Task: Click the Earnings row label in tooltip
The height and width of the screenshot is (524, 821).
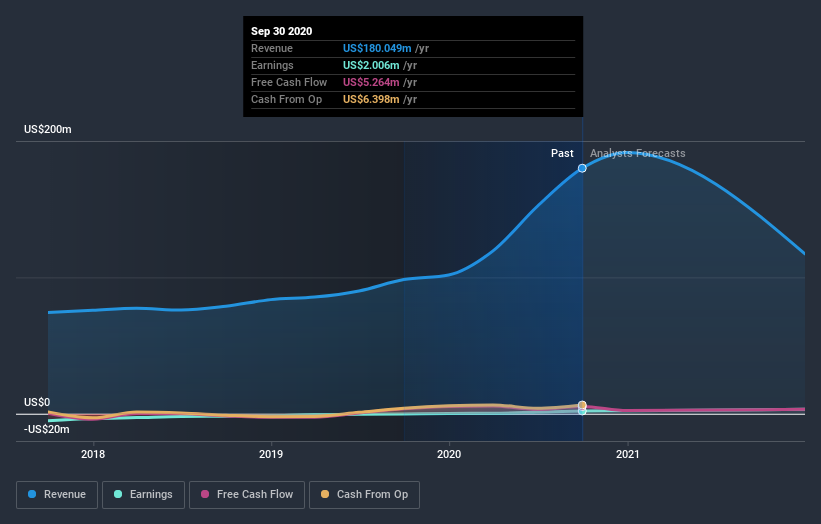Action: click(x=272, y=65)
